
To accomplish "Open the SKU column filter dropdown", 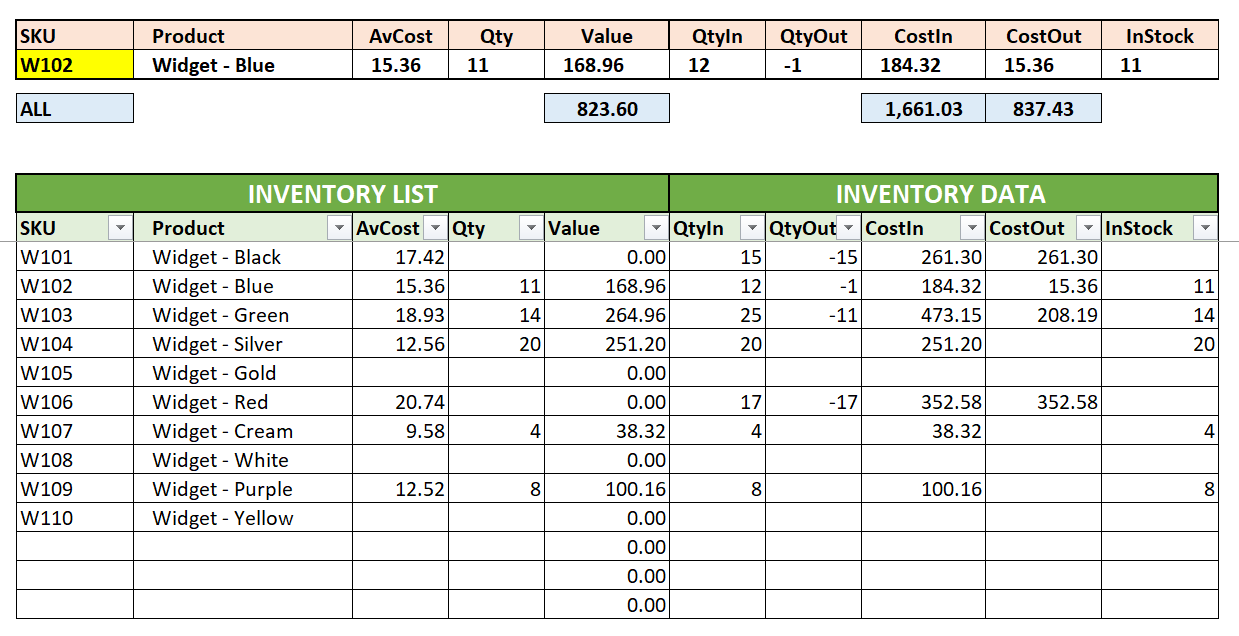I will click(x=121, y=228).
